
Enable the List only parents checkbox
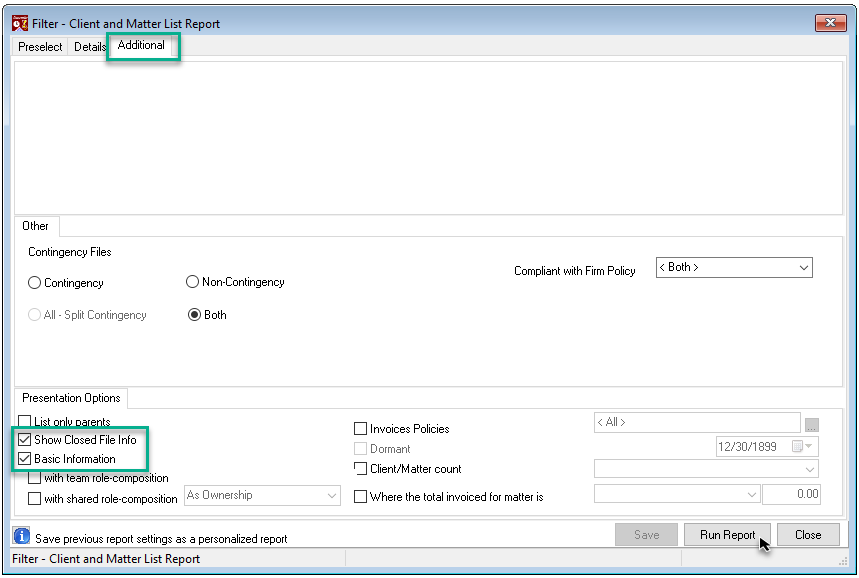point(25,421)
